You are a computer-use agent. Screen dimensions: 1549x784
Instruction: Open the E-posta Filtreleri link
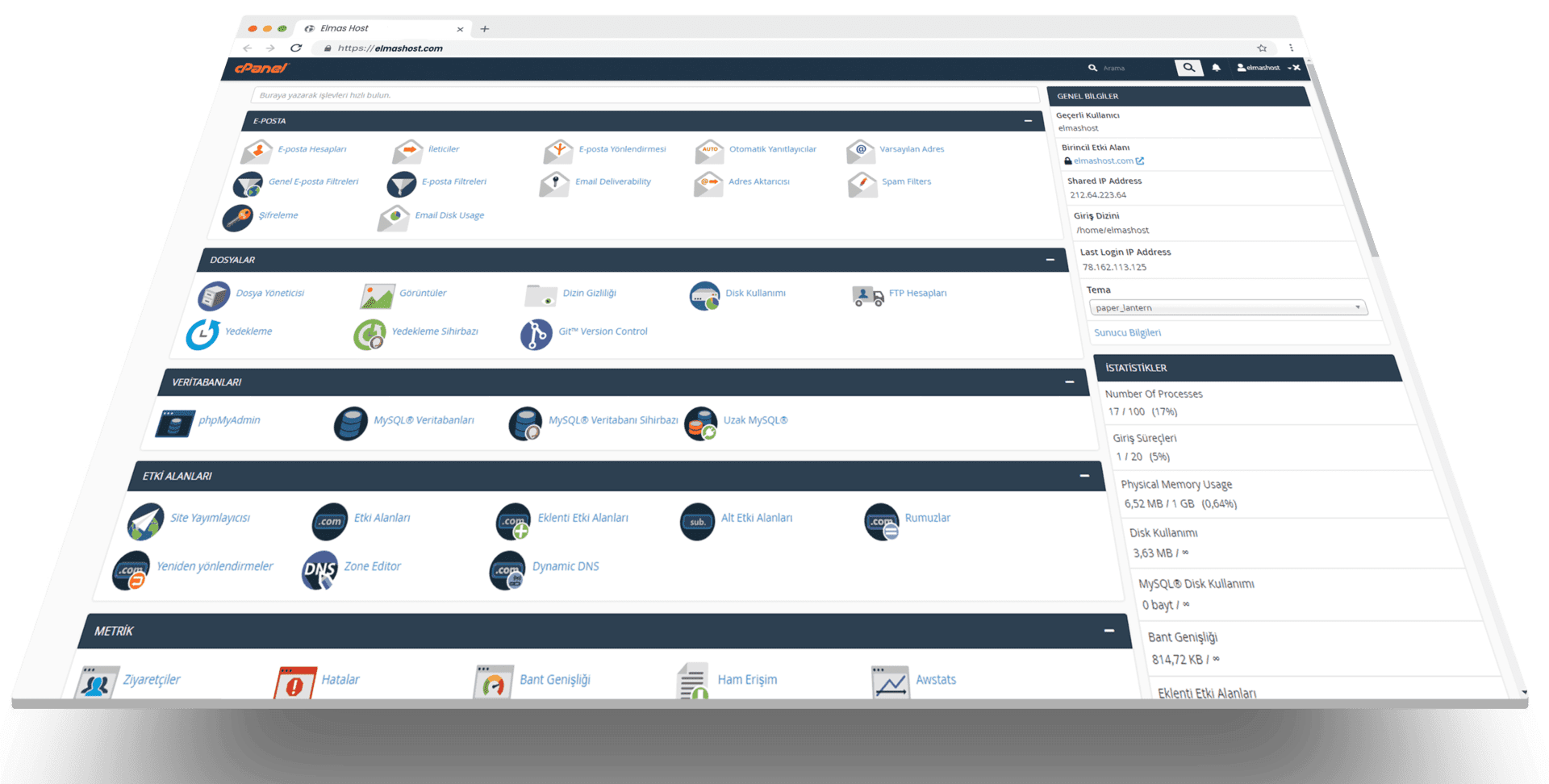[x=453, y=181]
